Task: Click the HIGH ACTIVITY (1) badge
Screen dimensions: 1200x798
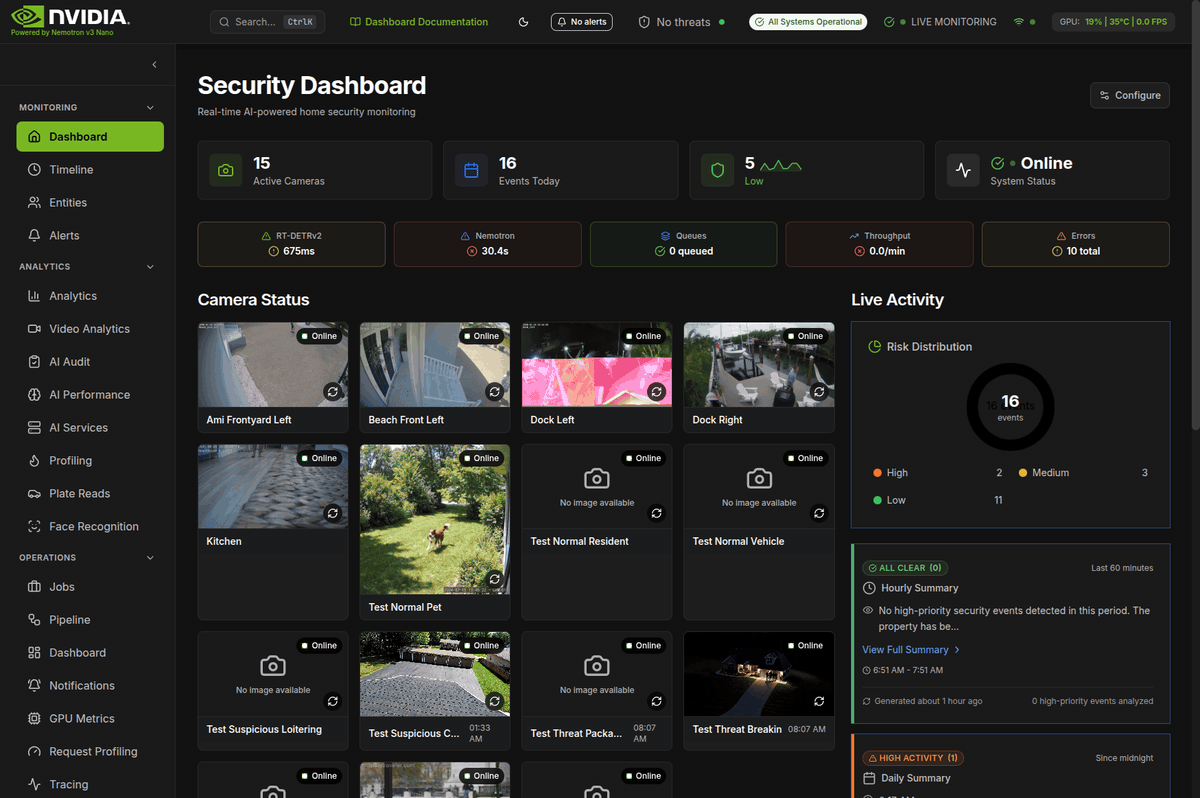Action: click(x=912, y=758)
